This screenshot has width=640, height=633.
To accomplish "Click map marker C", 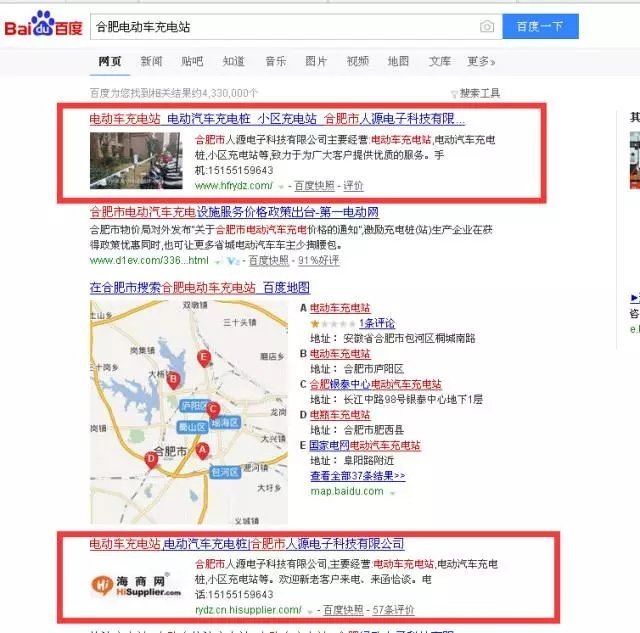I will [x=213, y=410].
